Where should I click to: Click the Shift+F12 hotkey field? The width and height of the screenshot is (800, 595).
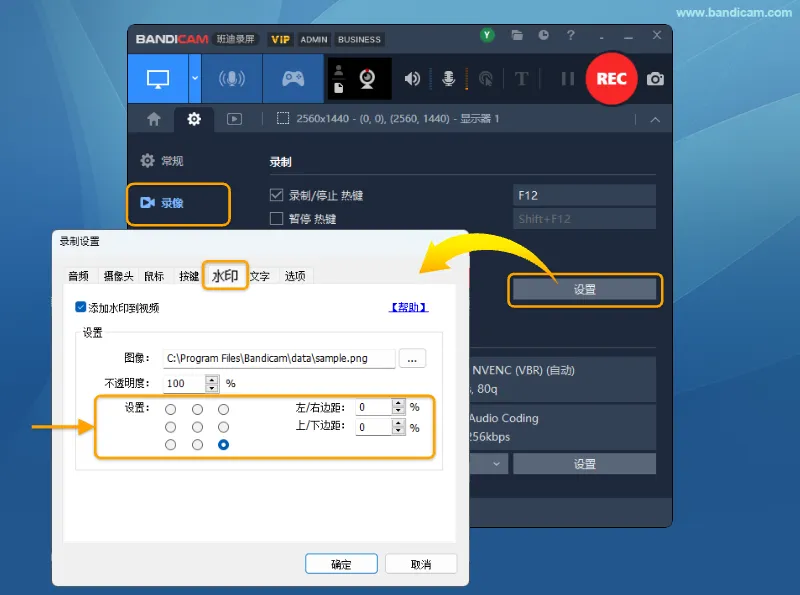point(584,219)
